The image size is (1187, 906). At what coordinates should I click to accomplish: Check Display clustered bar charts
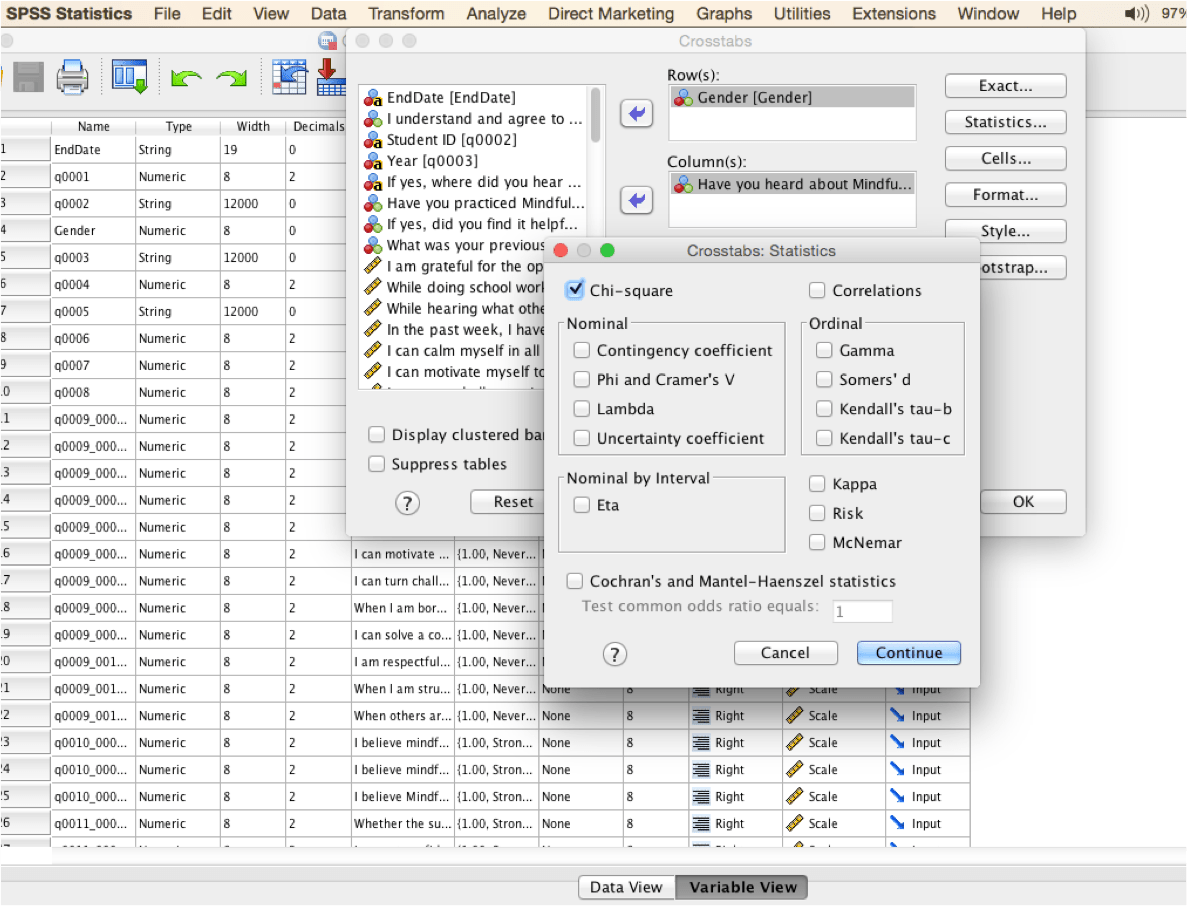coord(376,434)
